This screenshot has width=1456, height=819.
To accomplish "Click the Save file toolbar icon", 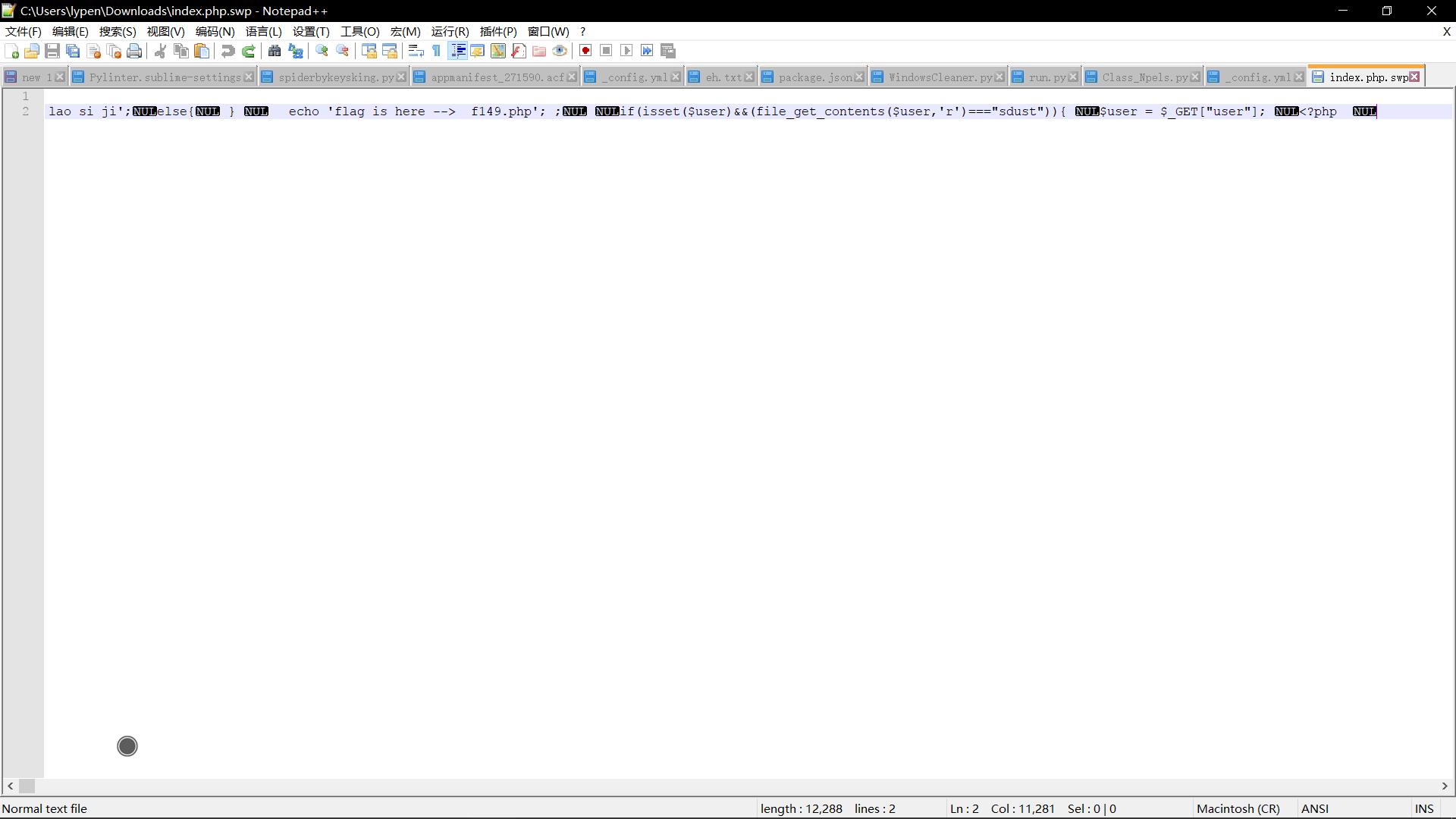I will [x=52, y=51].
